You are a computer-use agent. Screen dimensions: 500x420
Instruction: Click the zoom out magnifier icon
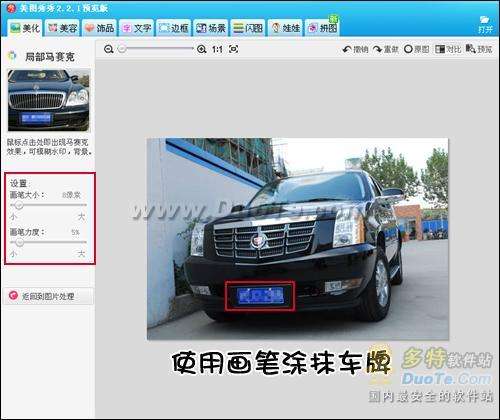pyautogui.click(x=108, y=49)
